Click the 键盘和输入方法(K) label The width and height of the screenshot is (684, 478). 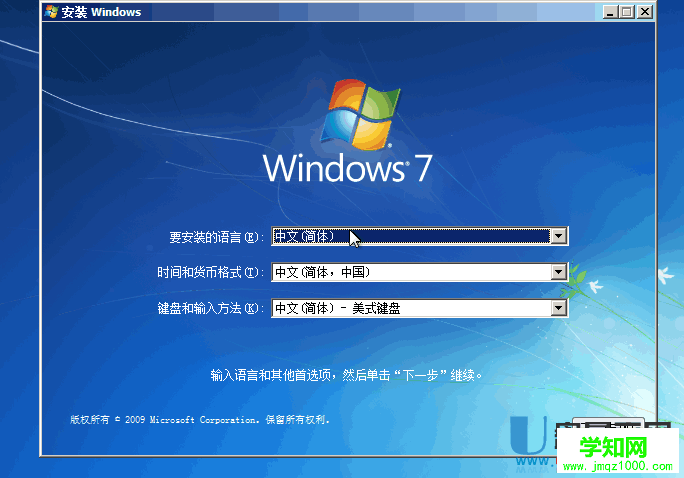(x=211, y=308)
